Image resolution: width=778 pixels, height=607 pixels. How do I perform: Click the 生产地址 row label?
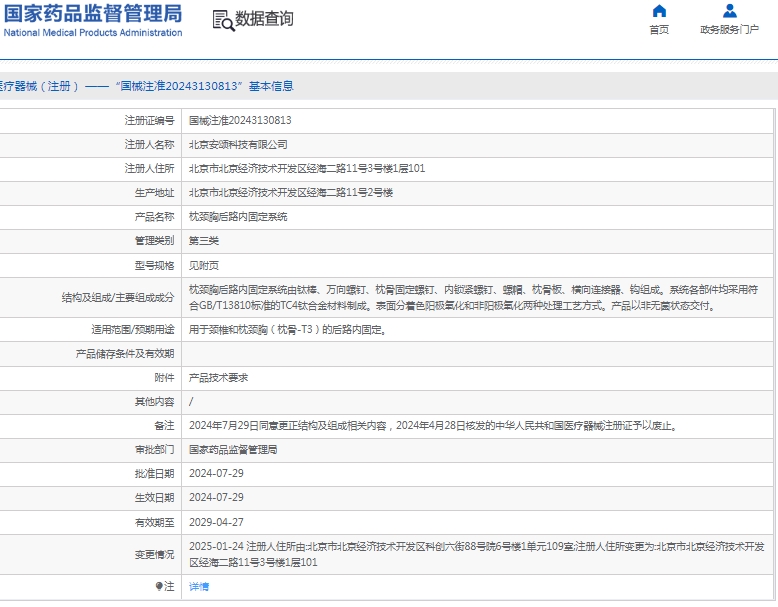coord(154,193)
